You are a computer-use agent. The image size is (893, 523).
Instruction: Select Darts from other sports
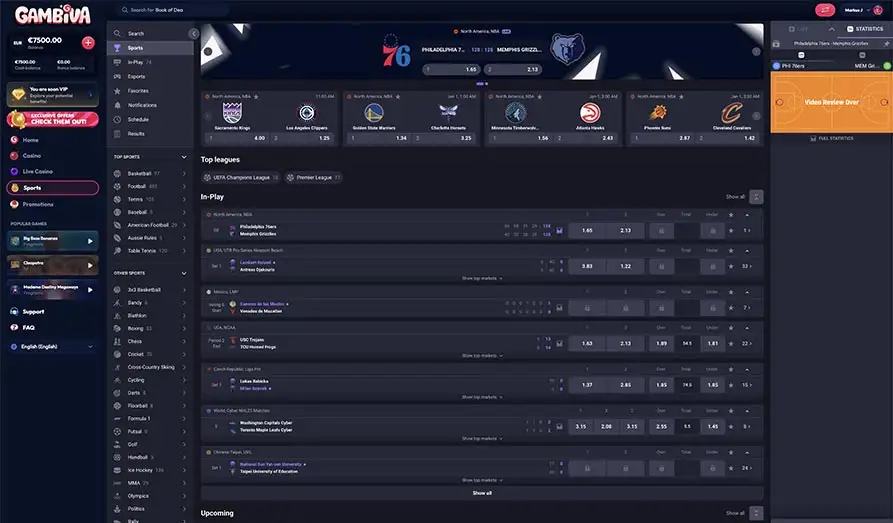pos(150,393)
